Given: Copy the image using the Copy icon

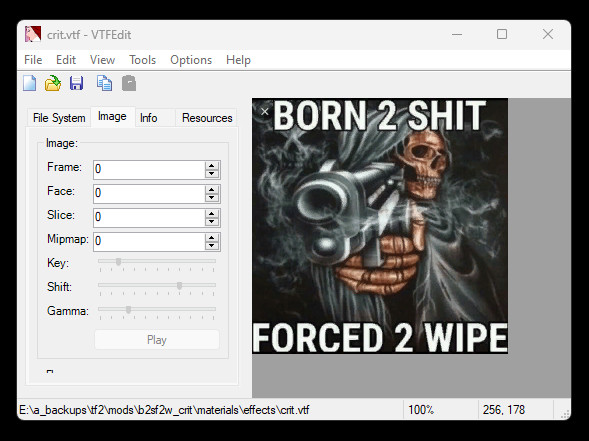Looking at the screenshot, I should pos(104,83).
